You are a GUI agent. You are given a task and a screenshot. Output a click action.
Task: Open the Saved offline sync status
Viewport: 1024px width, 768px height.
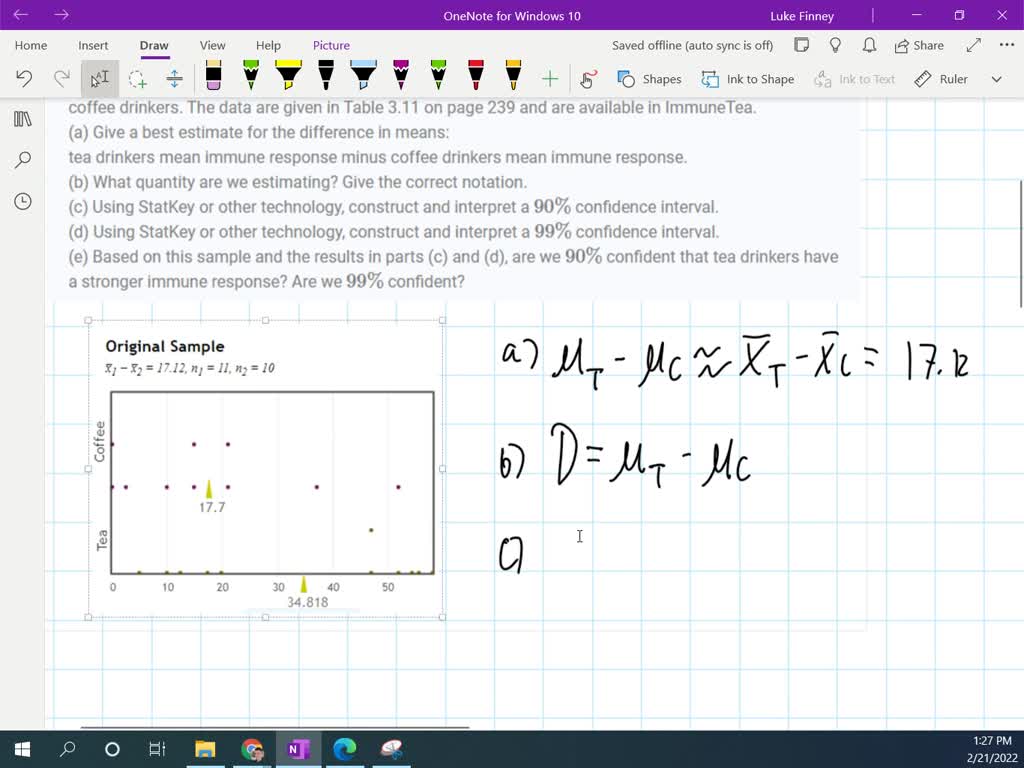pos(692,45)
